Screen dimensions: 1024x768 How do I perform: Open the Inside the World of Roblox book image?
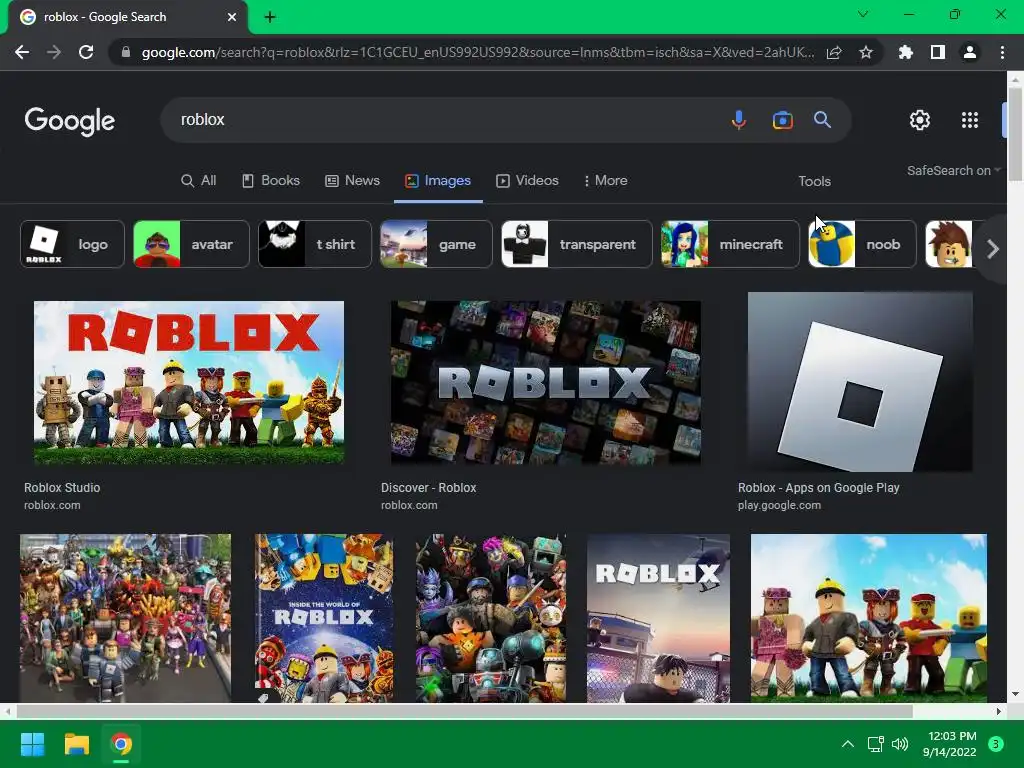(324, 618)
